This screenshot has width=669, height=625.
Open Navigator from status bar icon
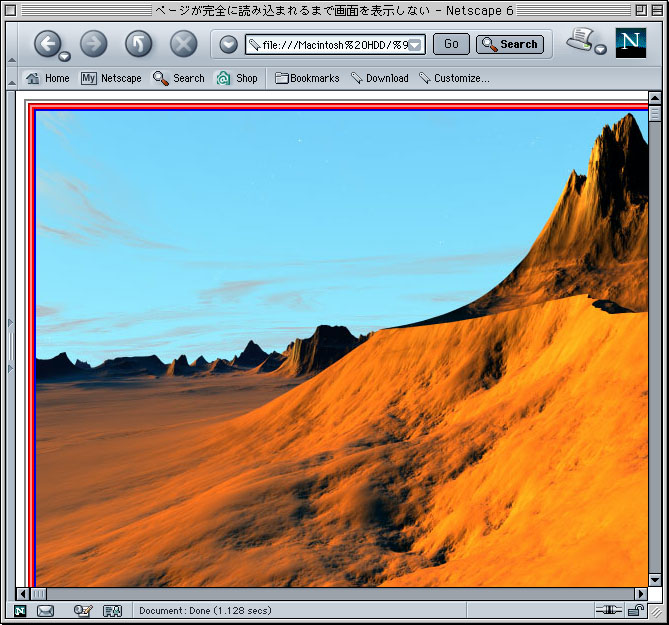(20, 611)
